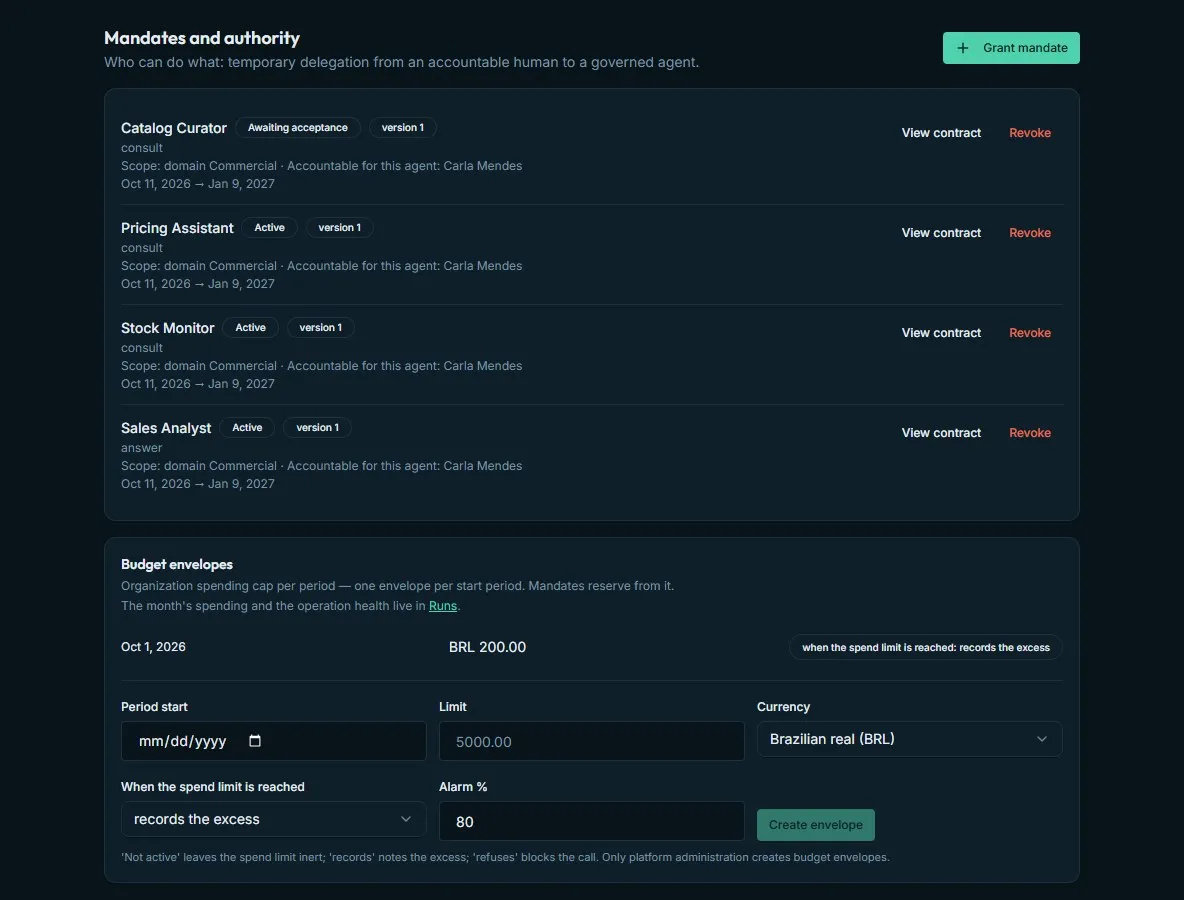This screenshot has width=1184, height=900.
Task: Click the version 1 badge for Stock Monitor
Action: [x=320, y=328]
